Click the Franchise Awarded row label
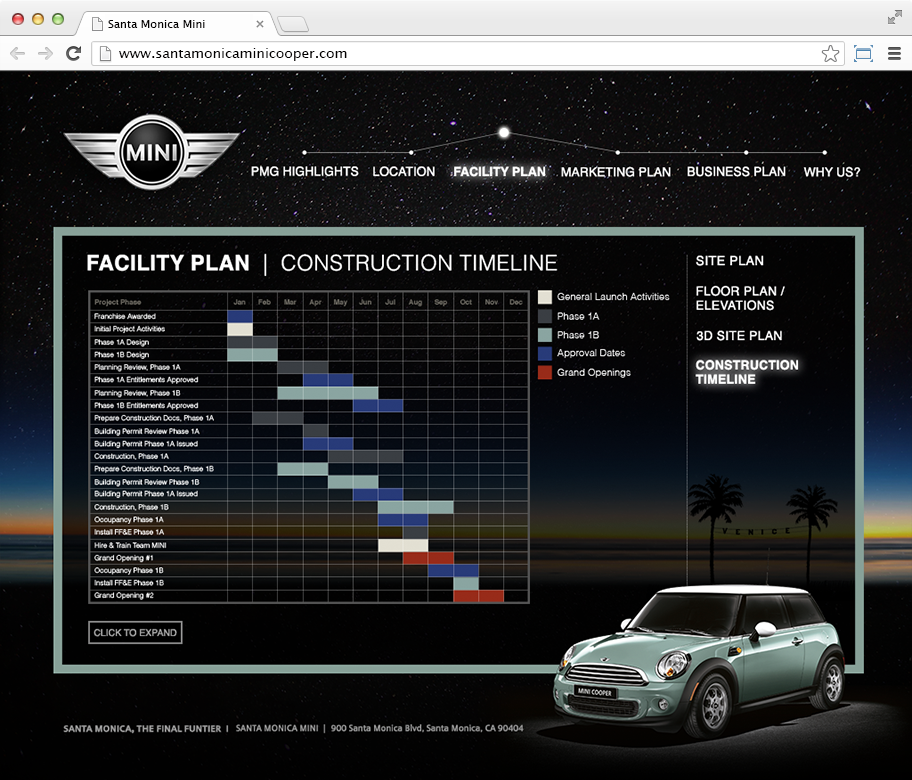Image resolution: width=912 pixels, height=780 pixels. (x=124, y=316)
